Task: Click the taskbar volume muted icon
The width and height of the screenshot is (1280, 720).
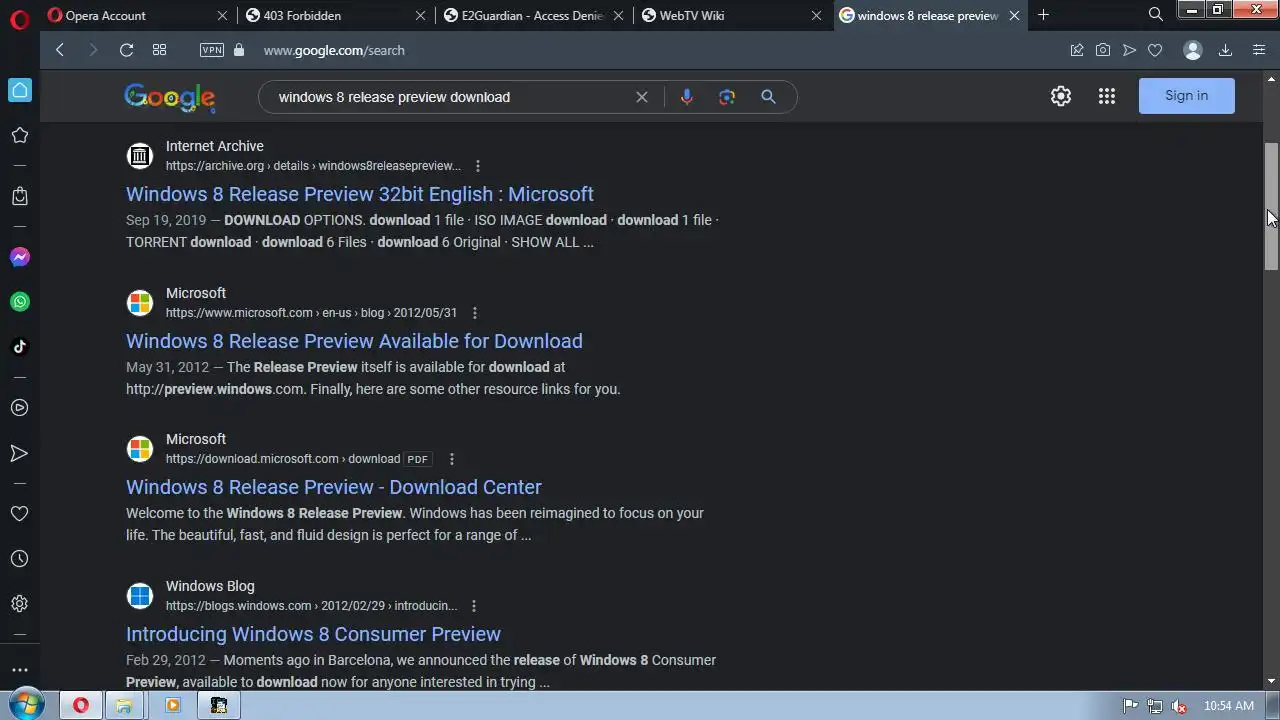Action: 1179,705
